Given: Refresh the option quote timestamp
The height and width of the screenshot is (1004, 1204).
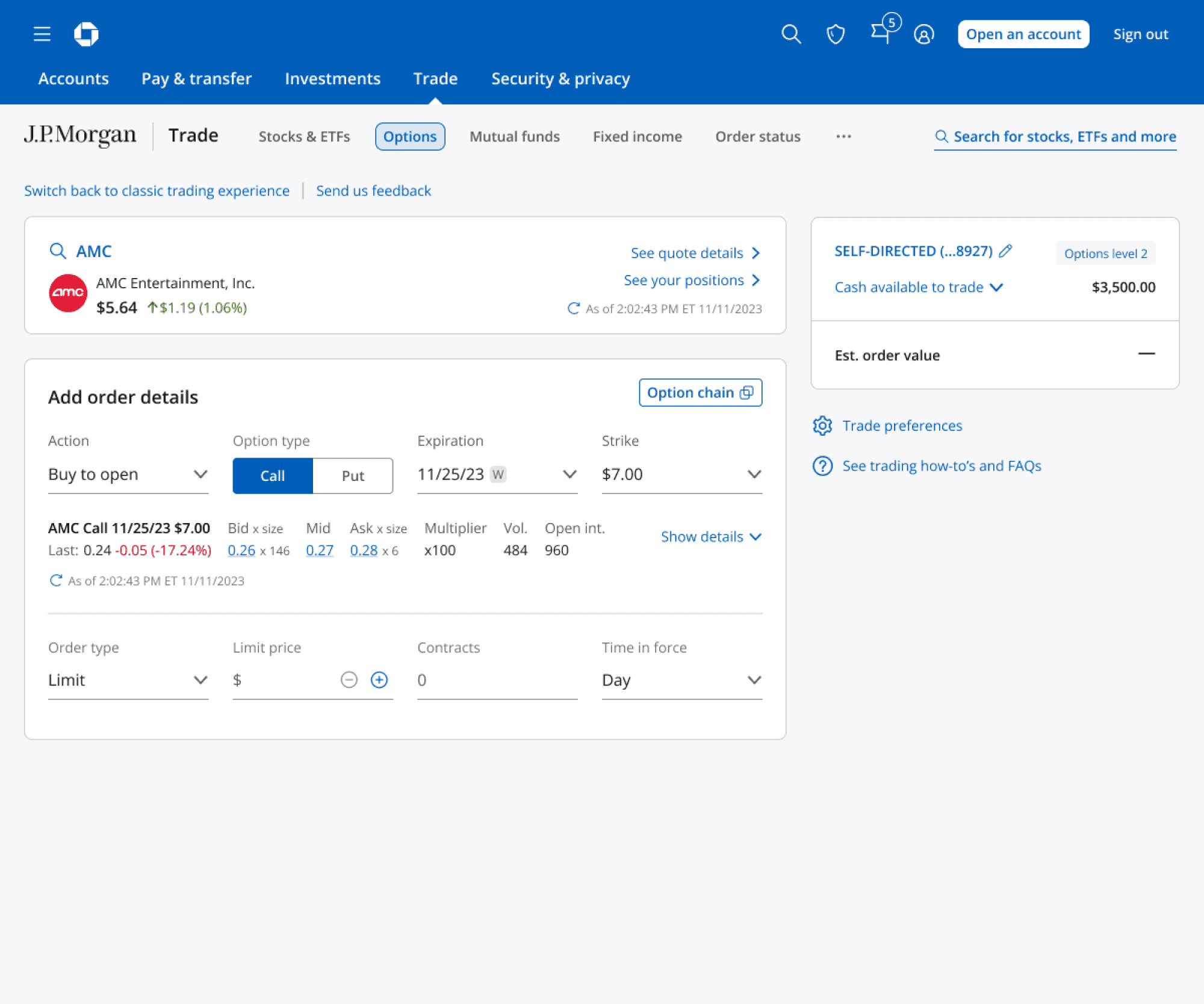Looking at the screenshot, I should tap(55, 580).
